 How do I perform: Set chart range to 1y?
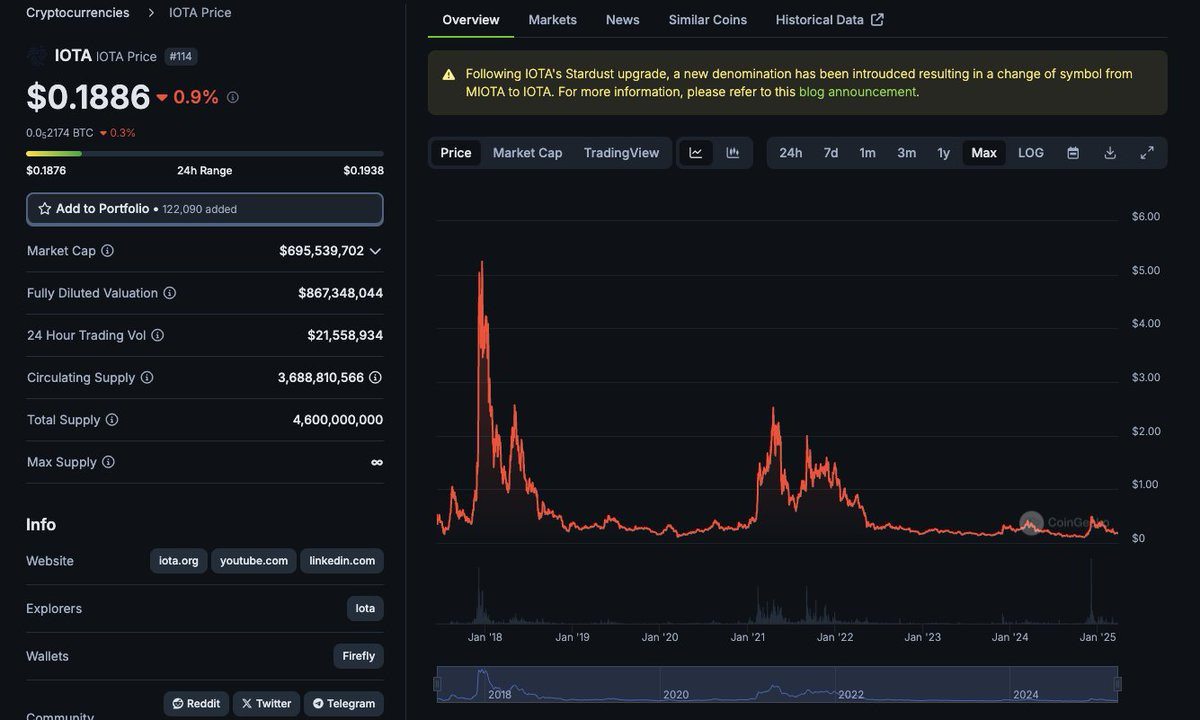pyautogui.click(x=944, y=153)
